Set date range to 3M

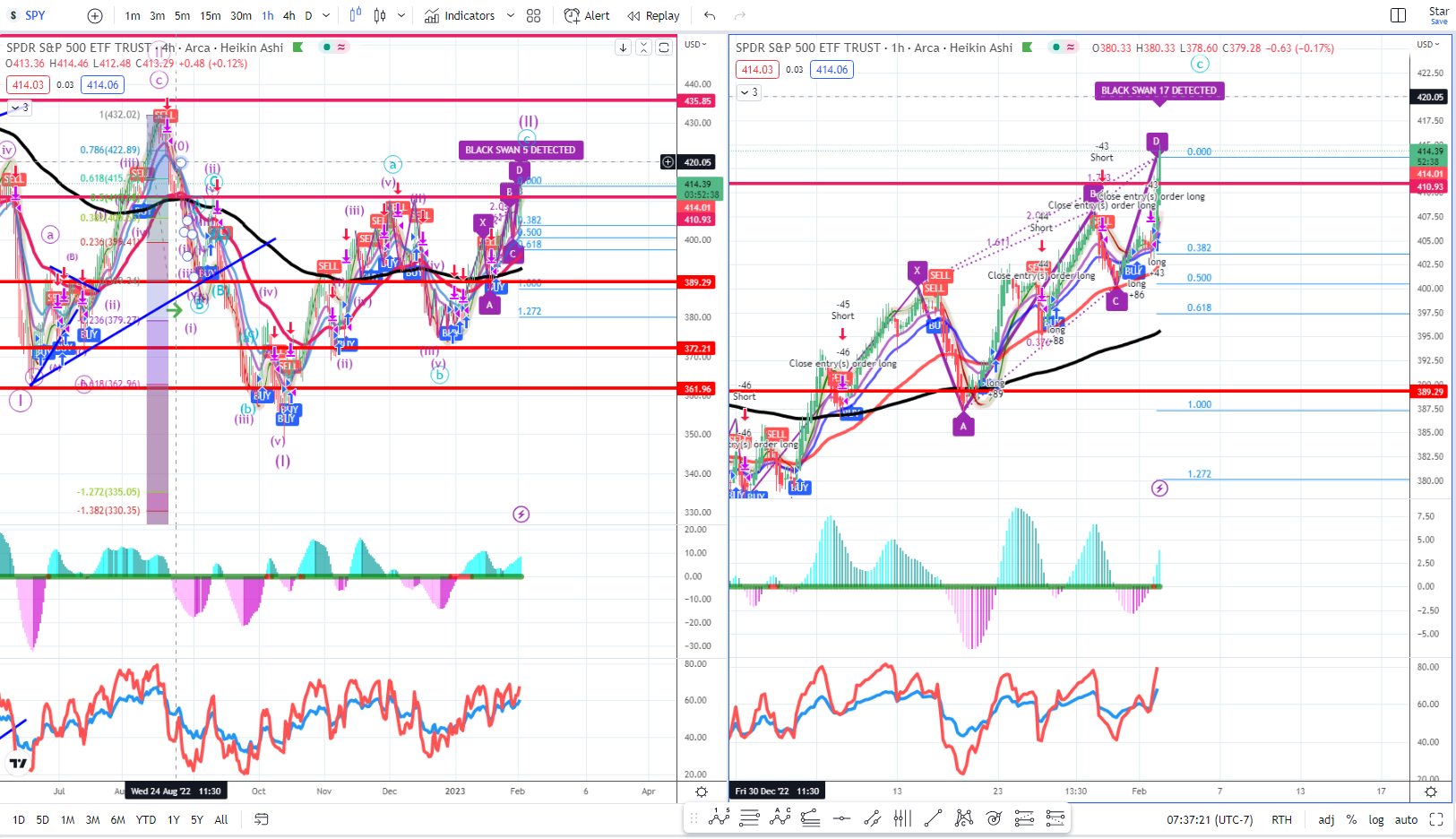pos(92,819)
